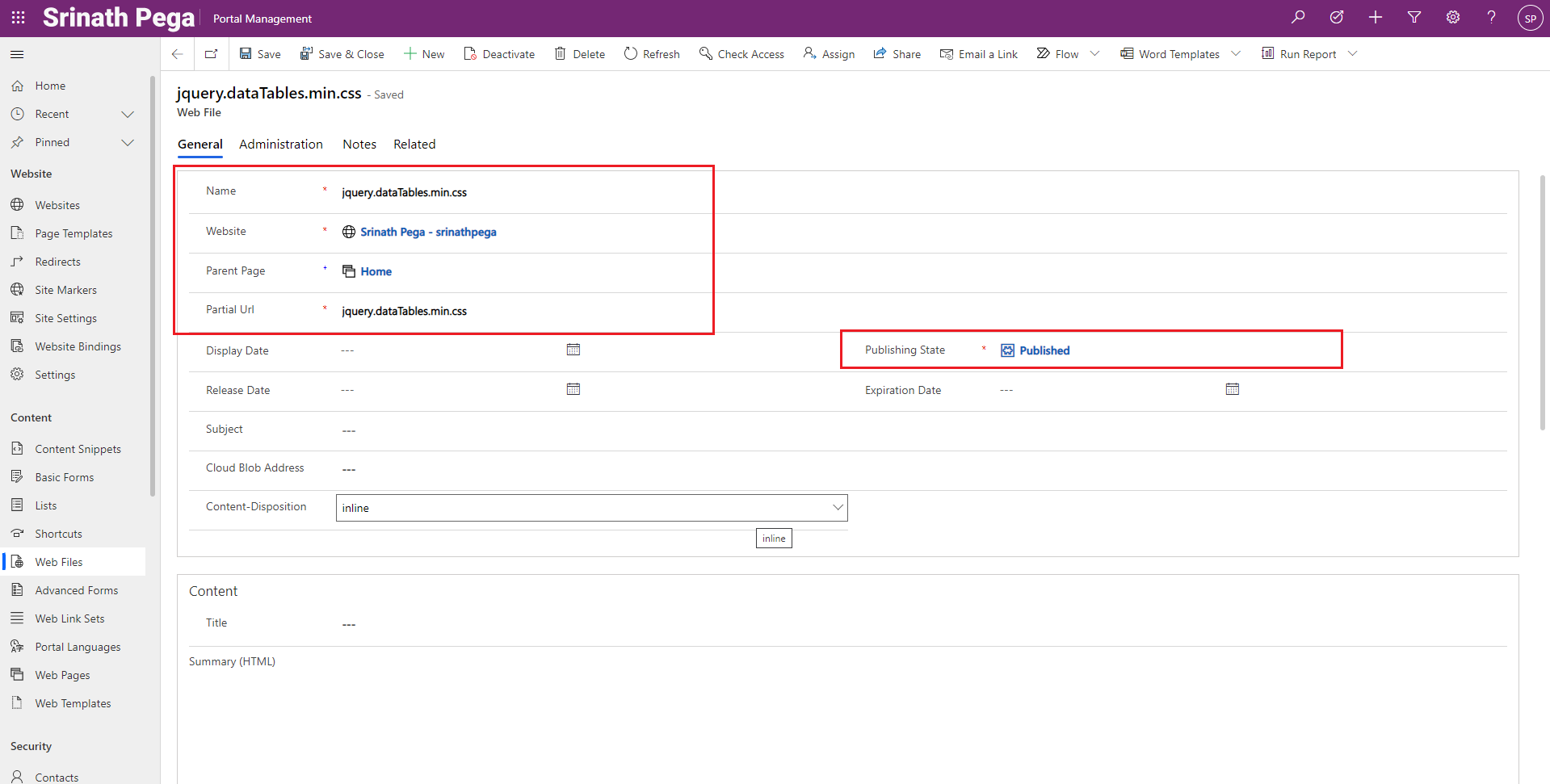
Task: Click the Partial Url input field
Action: [x=517, y=312]
